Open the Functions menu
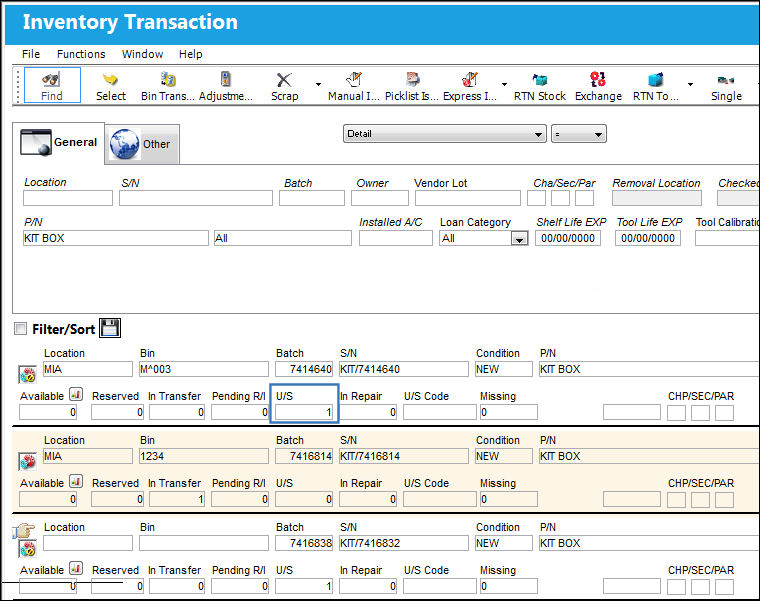The height and width of the screenshot is (601, 760). (81, 54)
